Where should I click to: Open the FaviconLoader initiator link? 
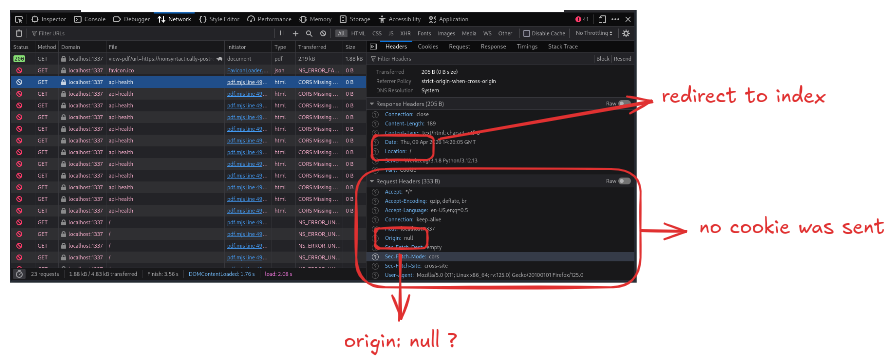pyautogui.click(x=246, y=70)
